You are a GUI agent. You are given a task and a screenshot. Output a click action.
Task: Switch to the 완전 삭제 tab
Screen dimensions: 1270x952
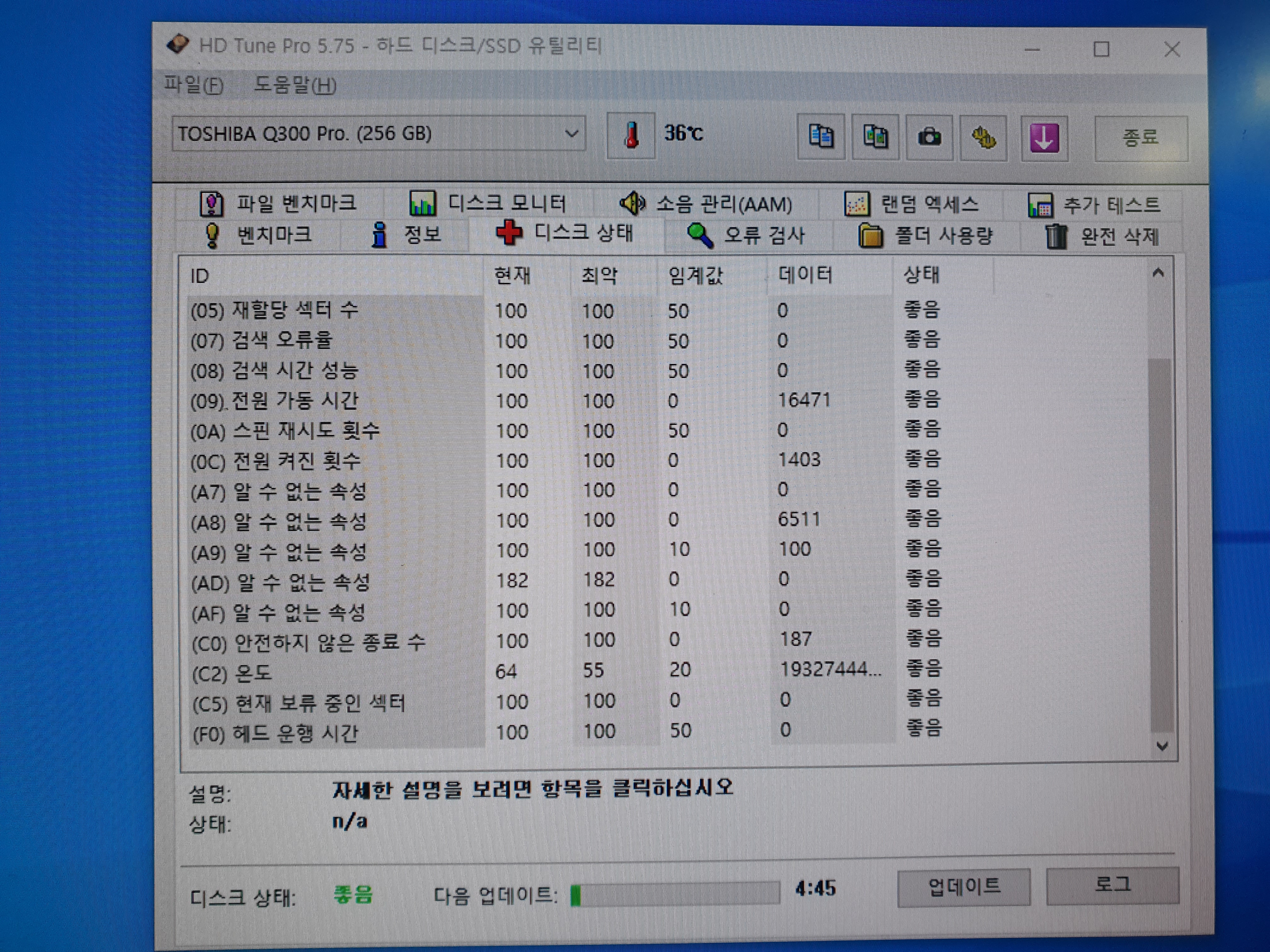coord(1102,236)
